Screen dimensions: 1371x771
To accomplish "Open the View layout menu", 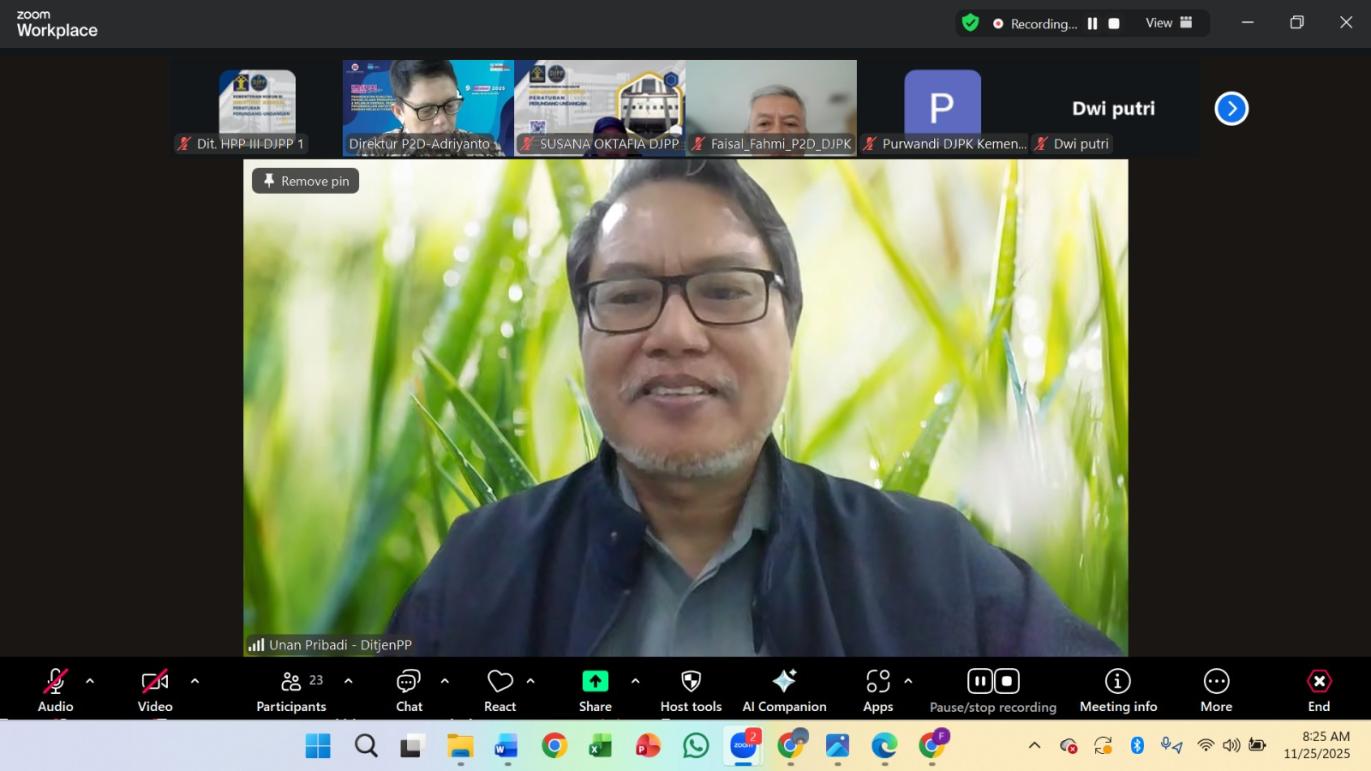I will tap(1168, 23).
